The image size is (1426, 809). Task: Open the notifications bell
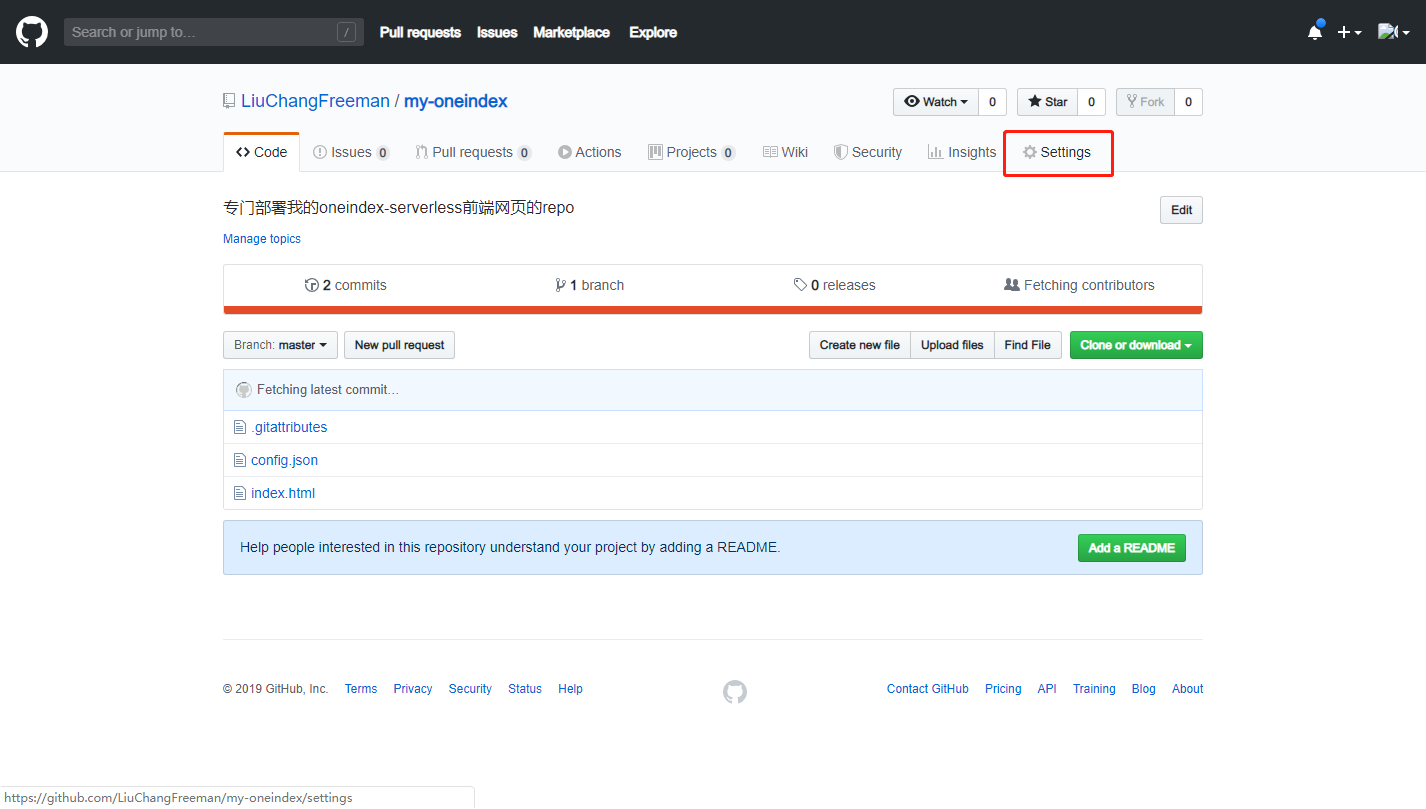point(1315,32)
